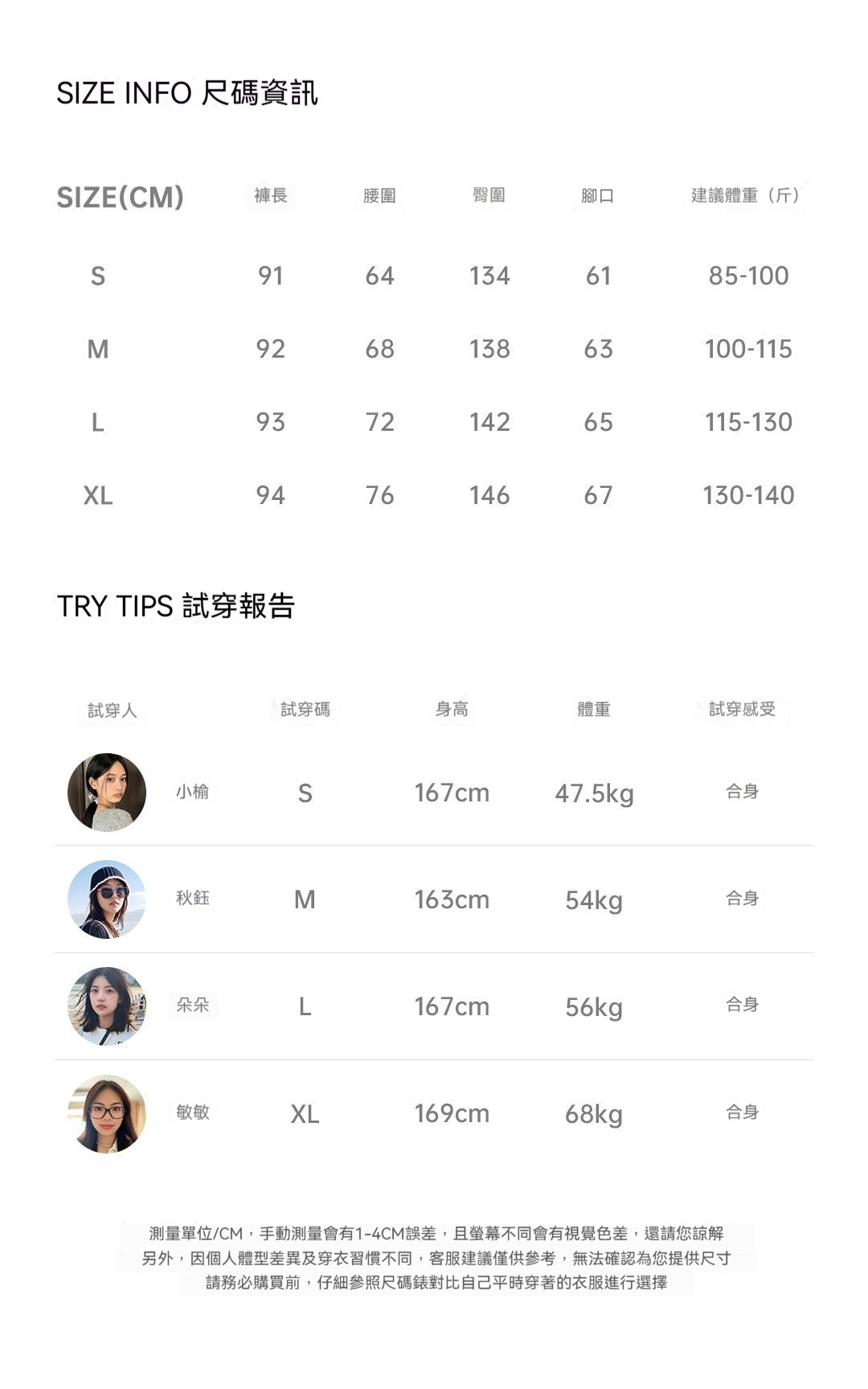Click the tester name 敏敏
Viewport: 868px width, 1389px height.
click(x=193, y=1112)
